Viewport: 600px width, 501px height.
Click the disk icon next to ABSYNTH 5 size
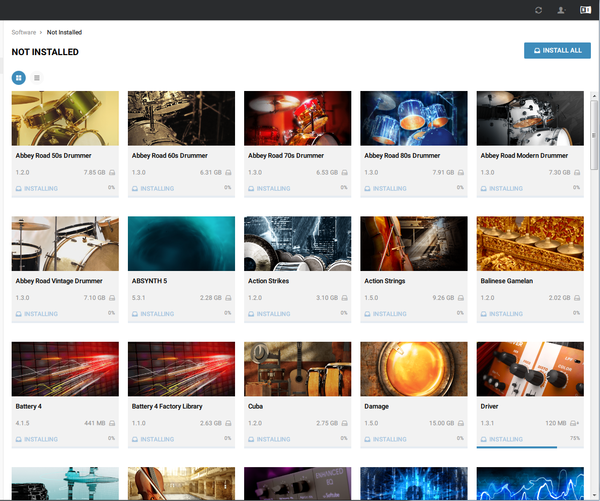tap(228, 298)
